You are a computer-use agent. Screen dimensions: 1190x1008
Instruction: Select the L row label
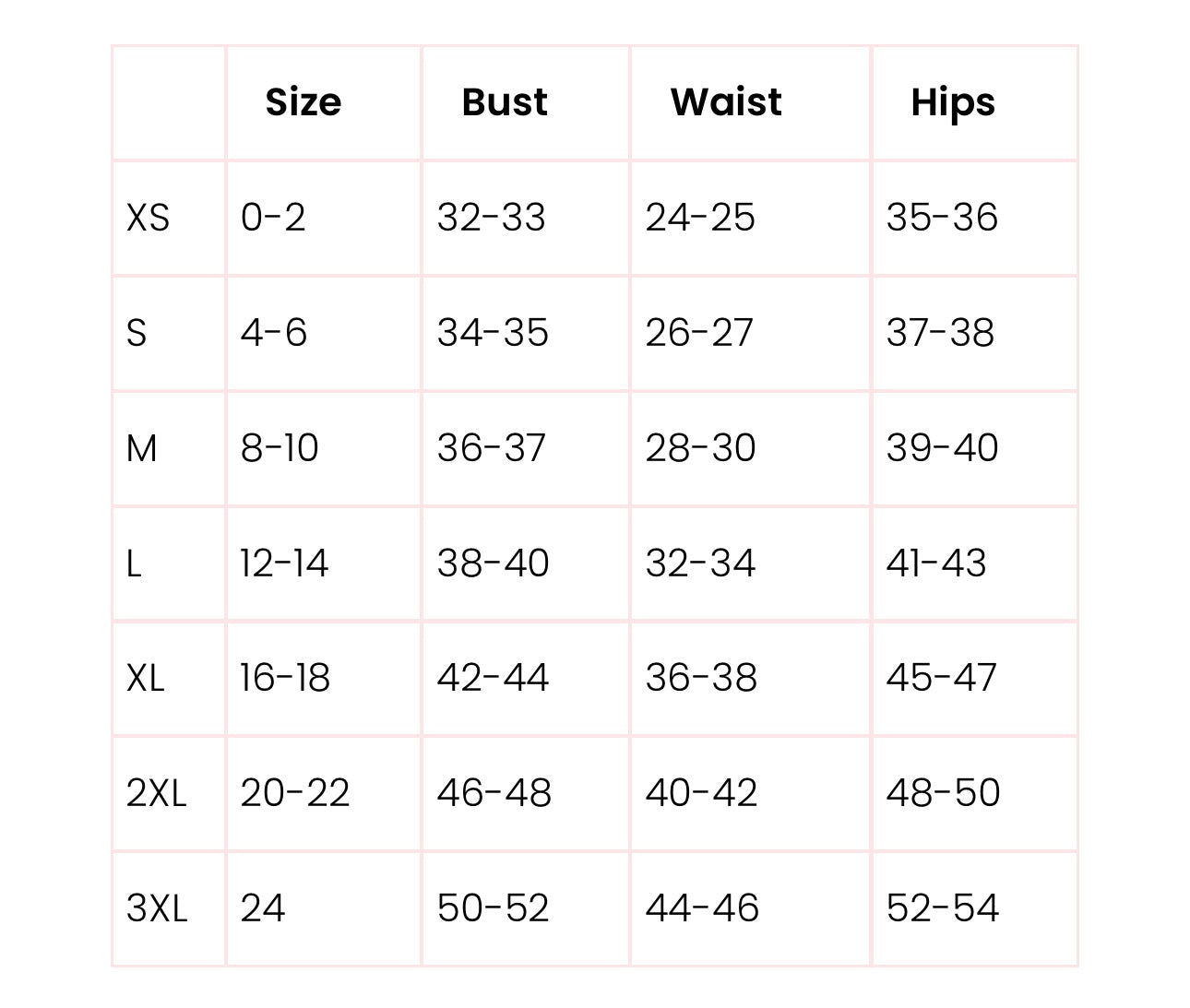coord(134,563)
